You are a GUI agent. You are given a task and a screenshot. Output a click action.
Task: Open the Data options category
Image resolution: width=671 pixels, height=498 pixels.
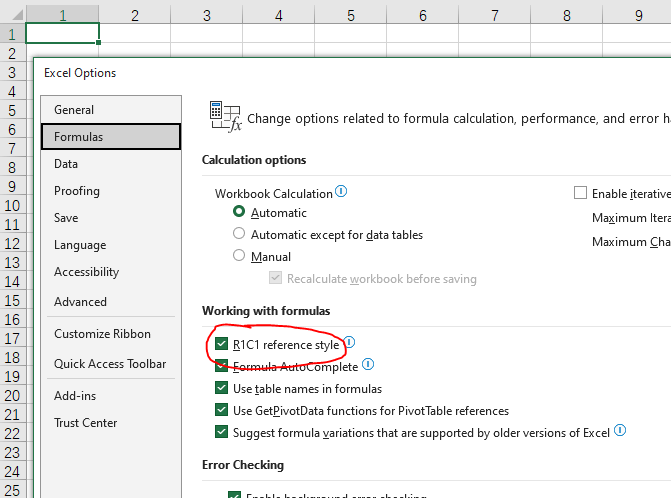[x=111, y=164]
